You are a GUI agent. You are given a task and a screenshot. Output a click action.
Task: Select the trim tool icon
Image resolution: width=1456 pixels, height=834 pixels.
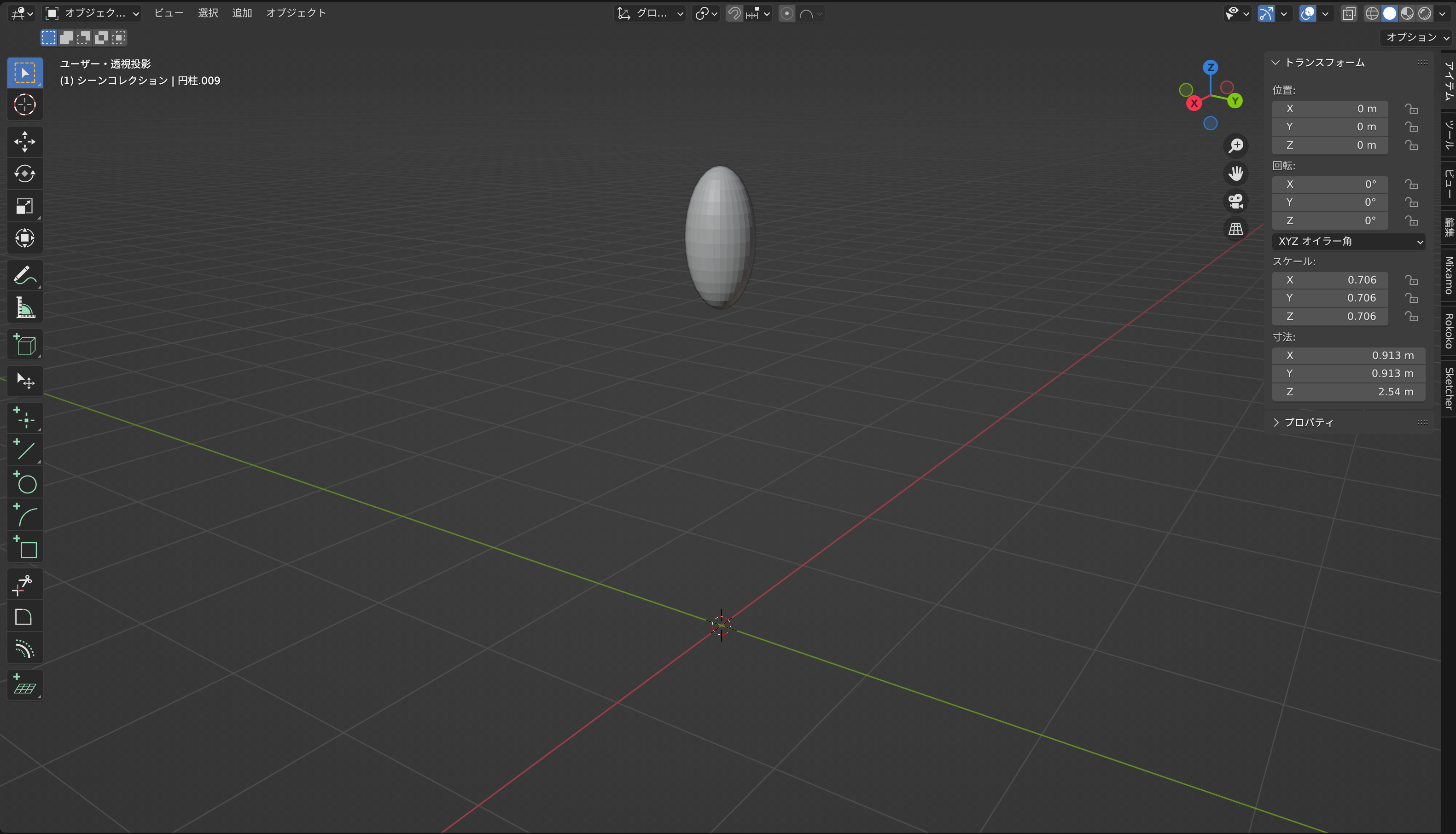[25, 584]
